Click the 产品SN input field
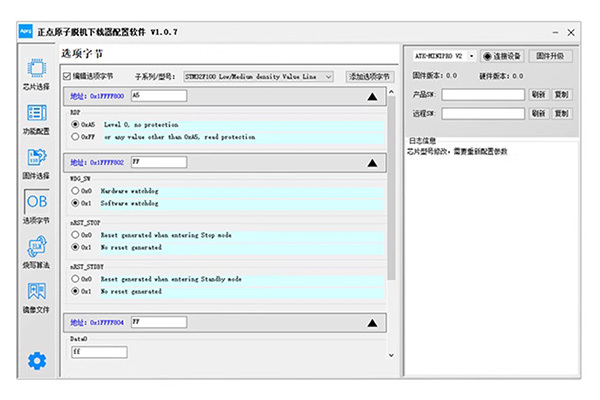 click(x=483, y=94)
